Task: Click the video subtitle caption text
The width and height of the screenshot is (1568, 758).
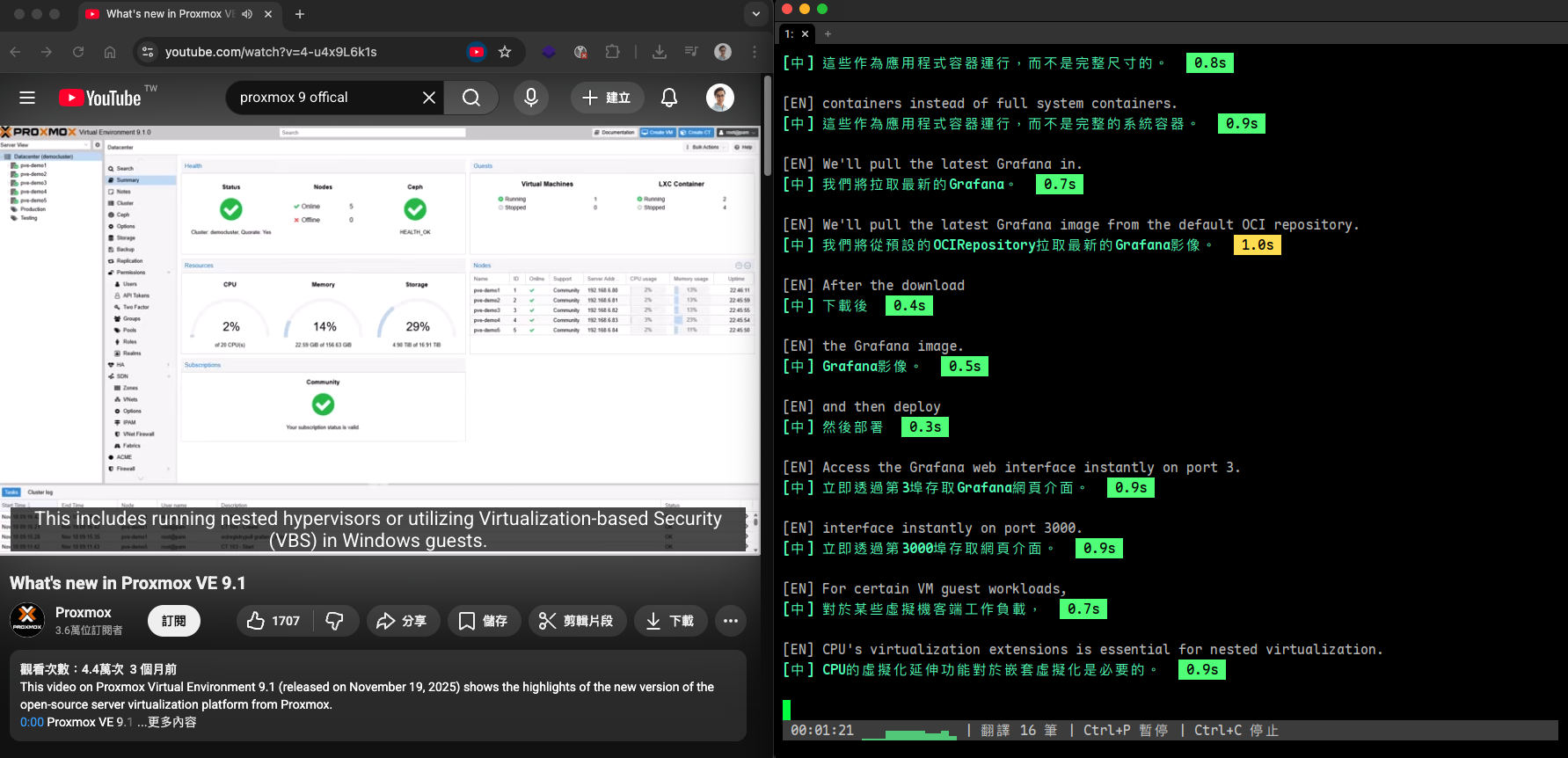Action: tap(379, 529)
